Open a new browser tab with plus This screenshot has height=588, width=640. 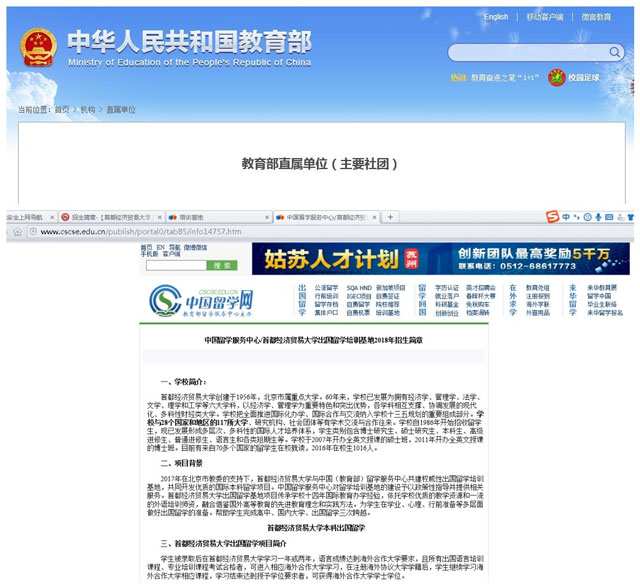[390, 217]
